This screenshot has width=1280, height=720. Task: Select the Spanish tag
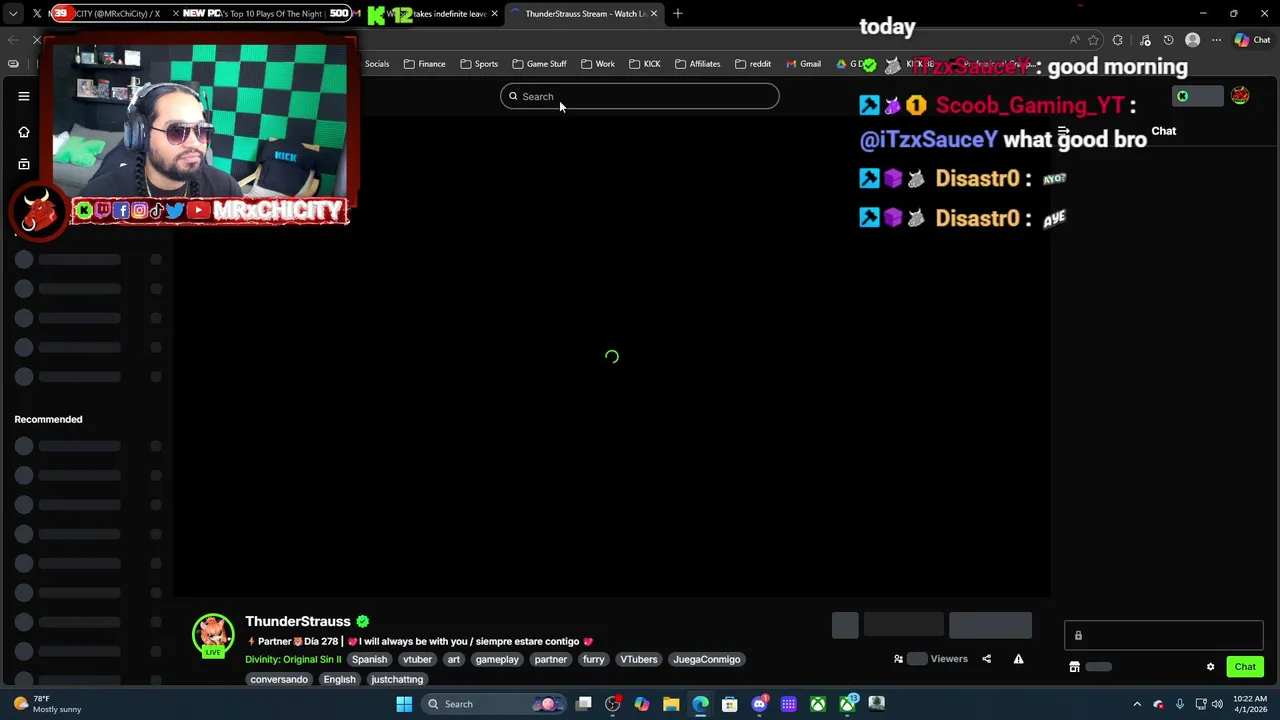pos(369,659)
